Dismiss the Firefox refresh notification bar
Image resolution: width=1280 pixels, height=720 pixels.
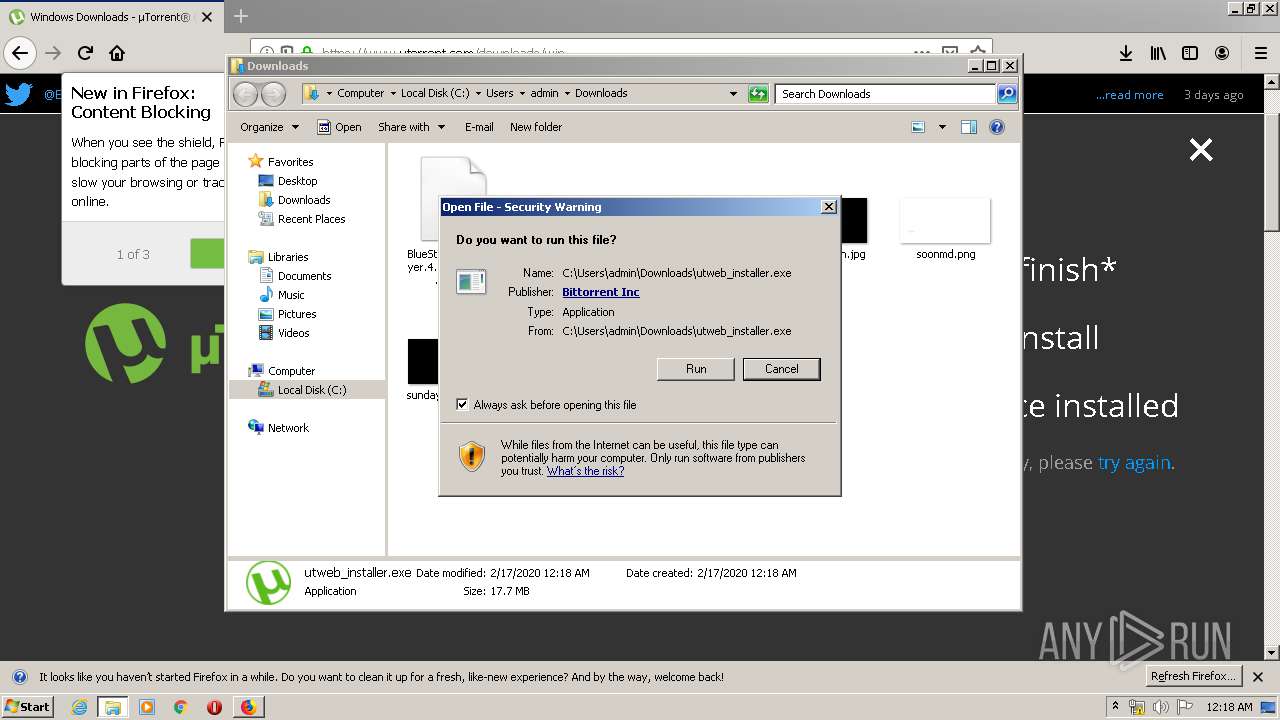1258,677
